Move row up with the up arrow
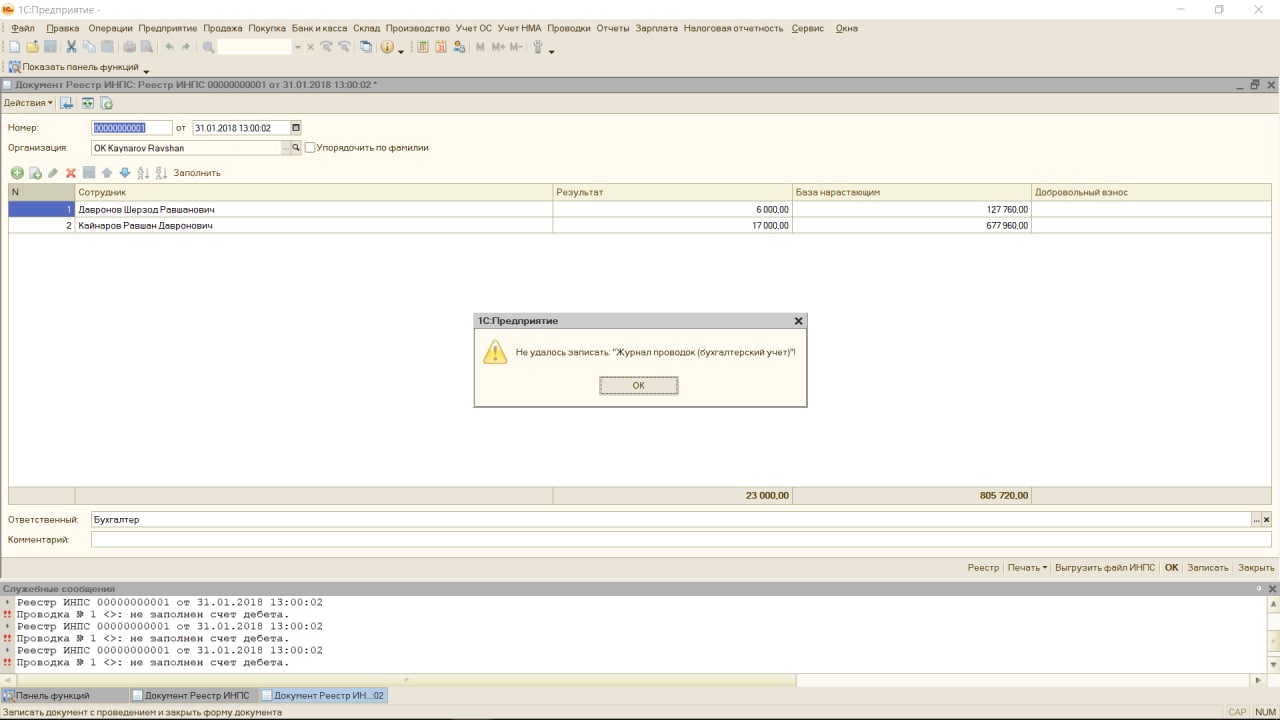Image resolution: width=1280 pixels, height=720 pixels. coord(107,173)
